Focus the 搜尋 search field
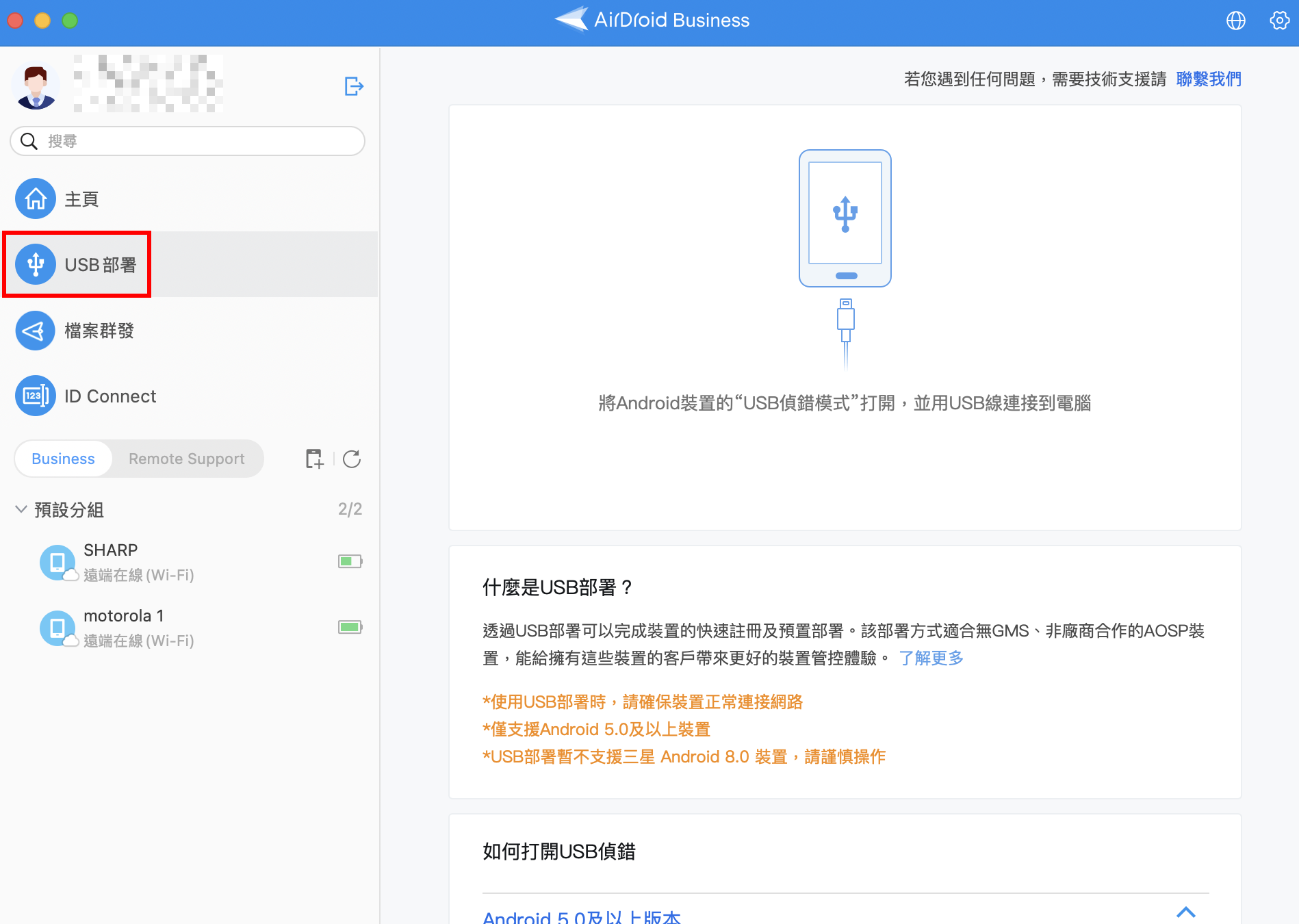 pyautogui.click(x=188, y=141)
